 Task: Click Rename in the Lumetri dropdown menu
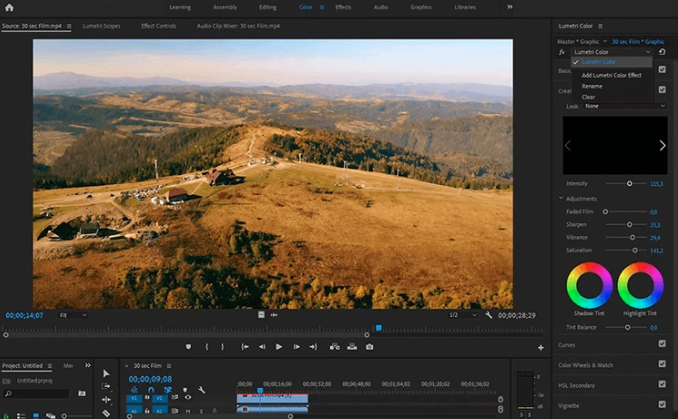(592, 86)
